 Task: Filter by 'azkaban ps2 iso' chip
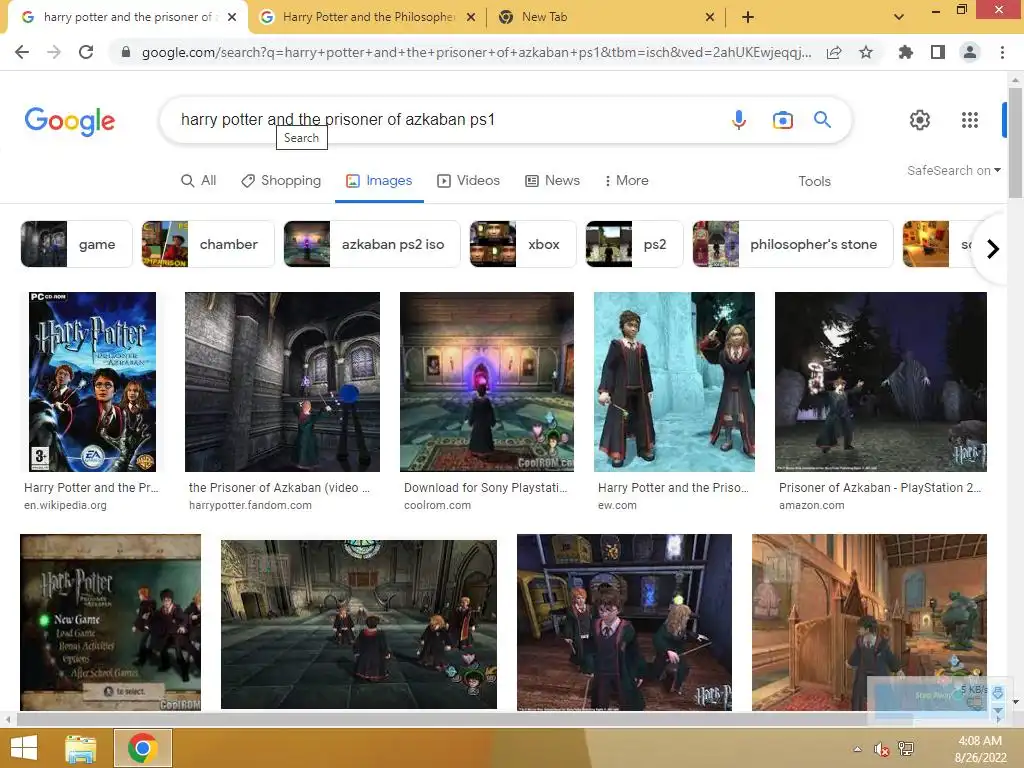pos(372,244)
